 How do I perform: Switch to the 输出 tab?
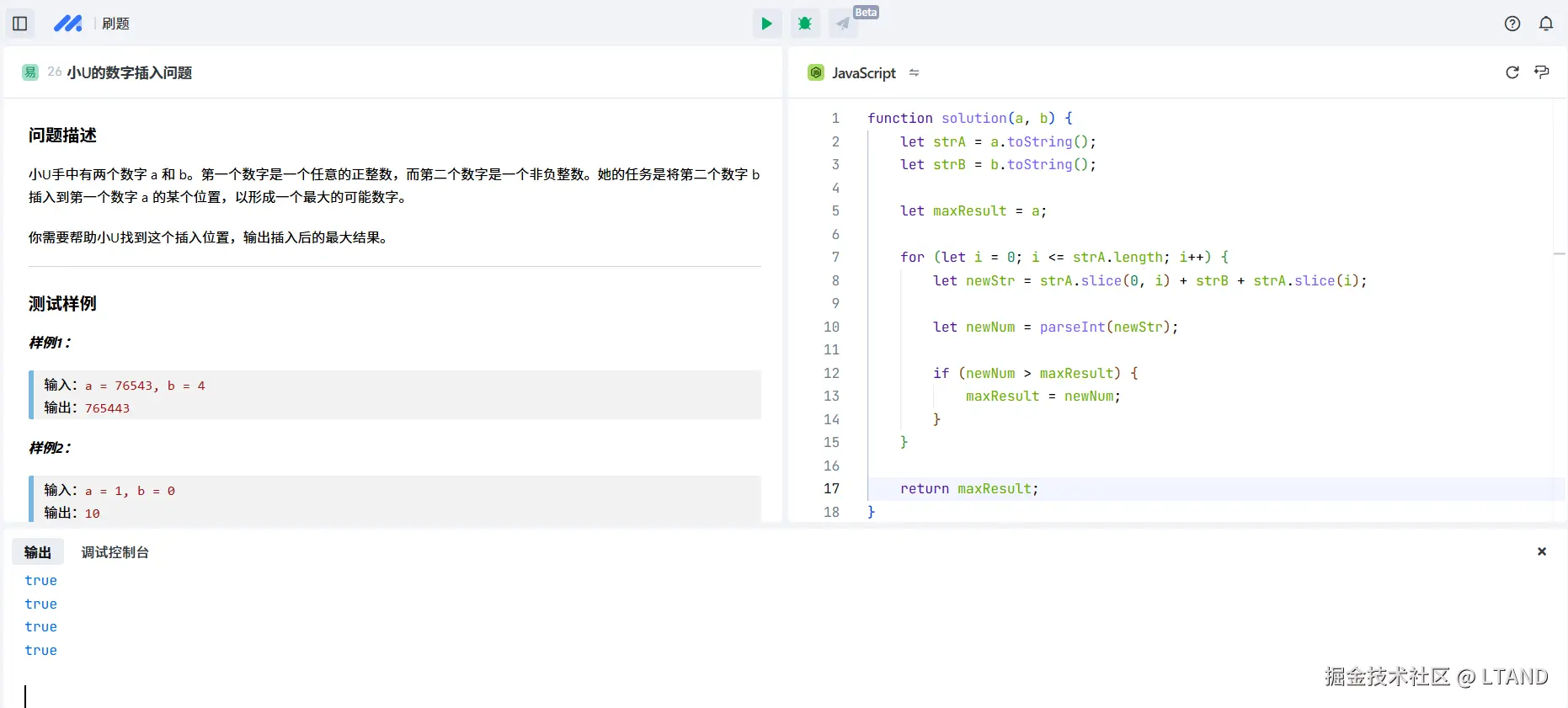pos(38,552)
